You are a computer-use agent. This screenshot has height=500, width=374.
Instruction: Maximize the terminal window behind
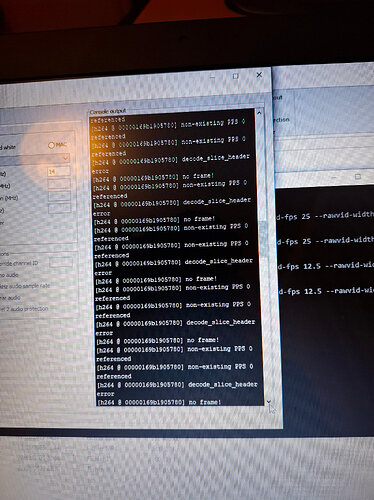pyautogui.click(x=358, y=176)
